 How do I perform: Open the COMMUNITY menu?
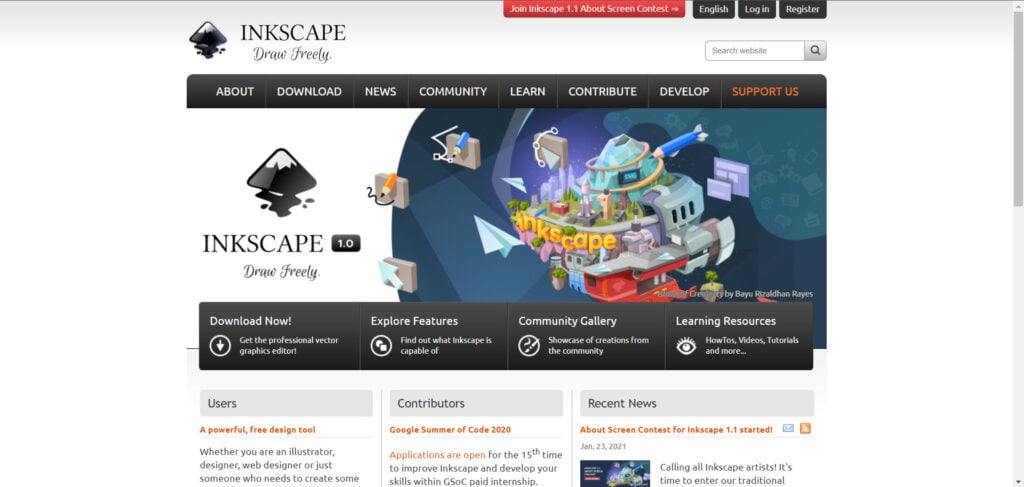(453, 91)
